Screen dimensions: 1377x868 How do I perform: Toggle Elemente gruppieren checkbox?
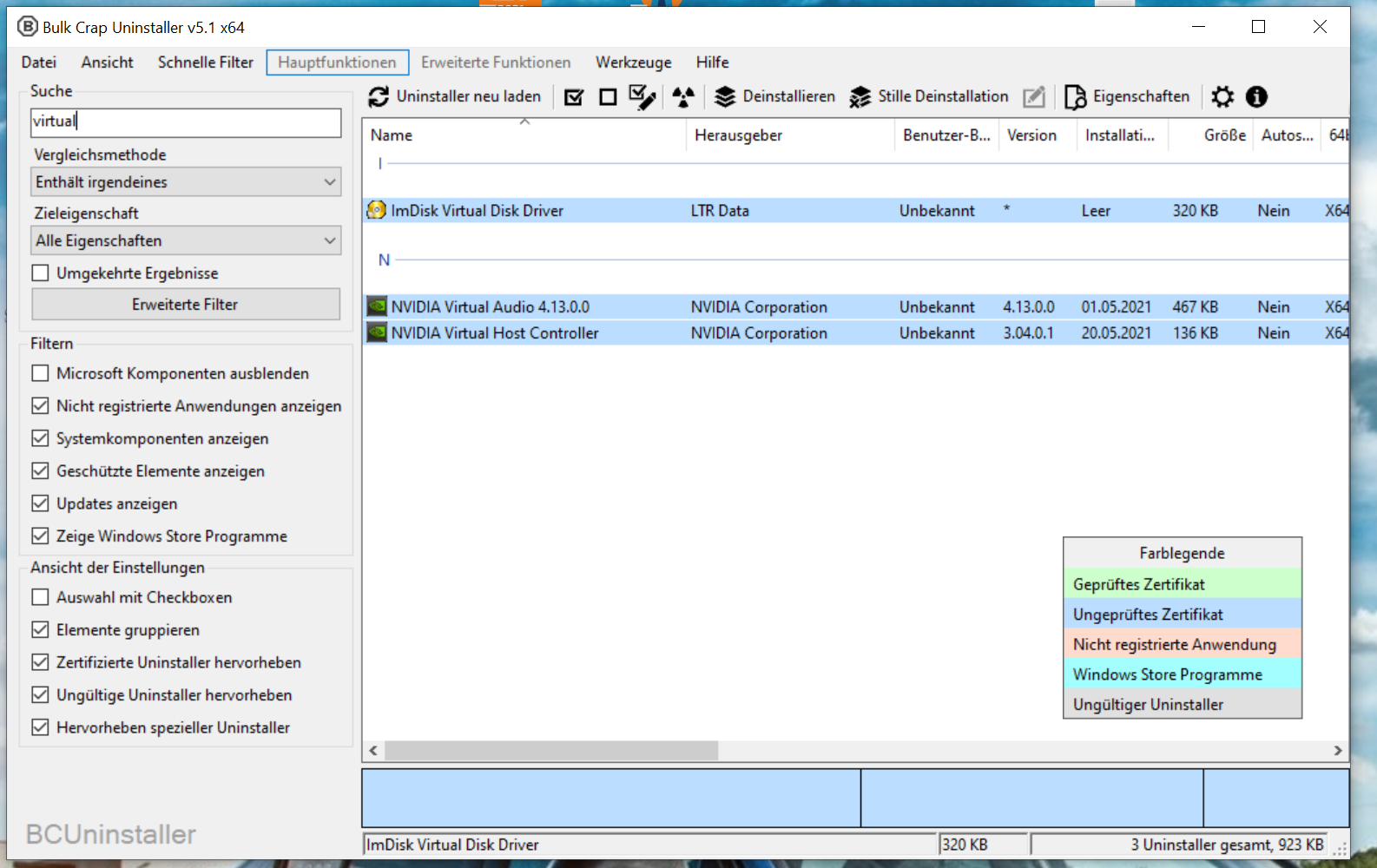40,629
